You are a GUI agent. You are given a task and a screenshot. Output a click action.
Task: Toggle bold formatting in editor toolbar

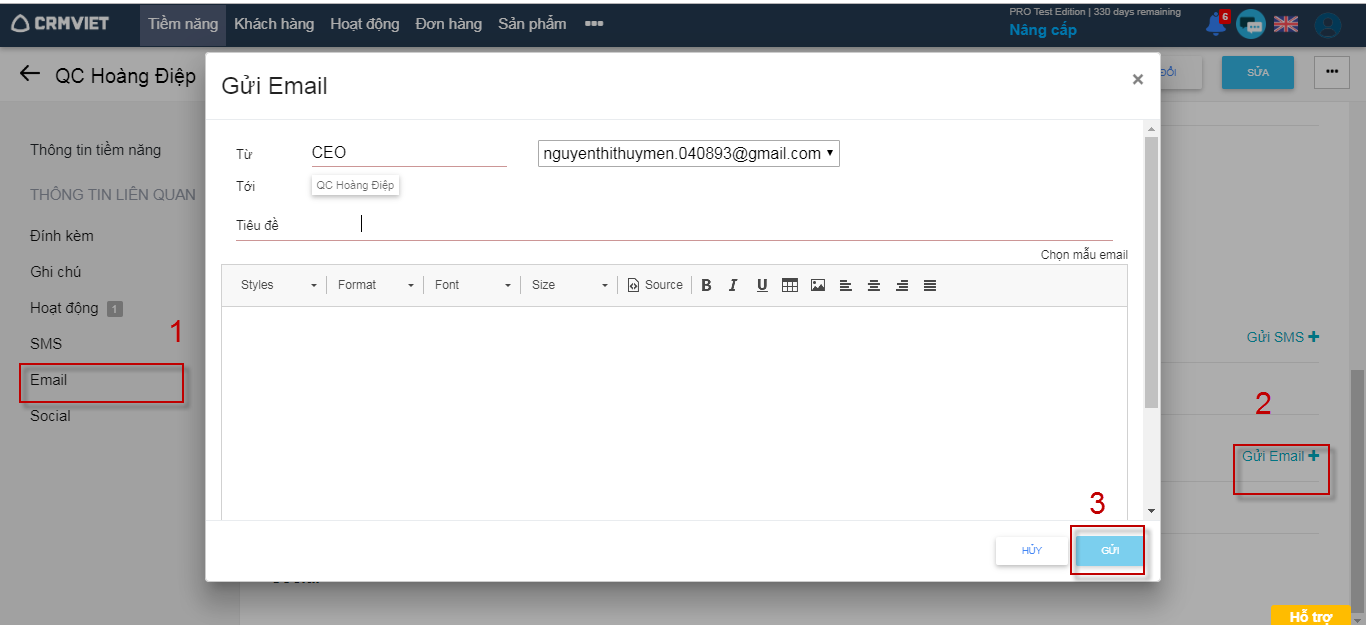706,285
